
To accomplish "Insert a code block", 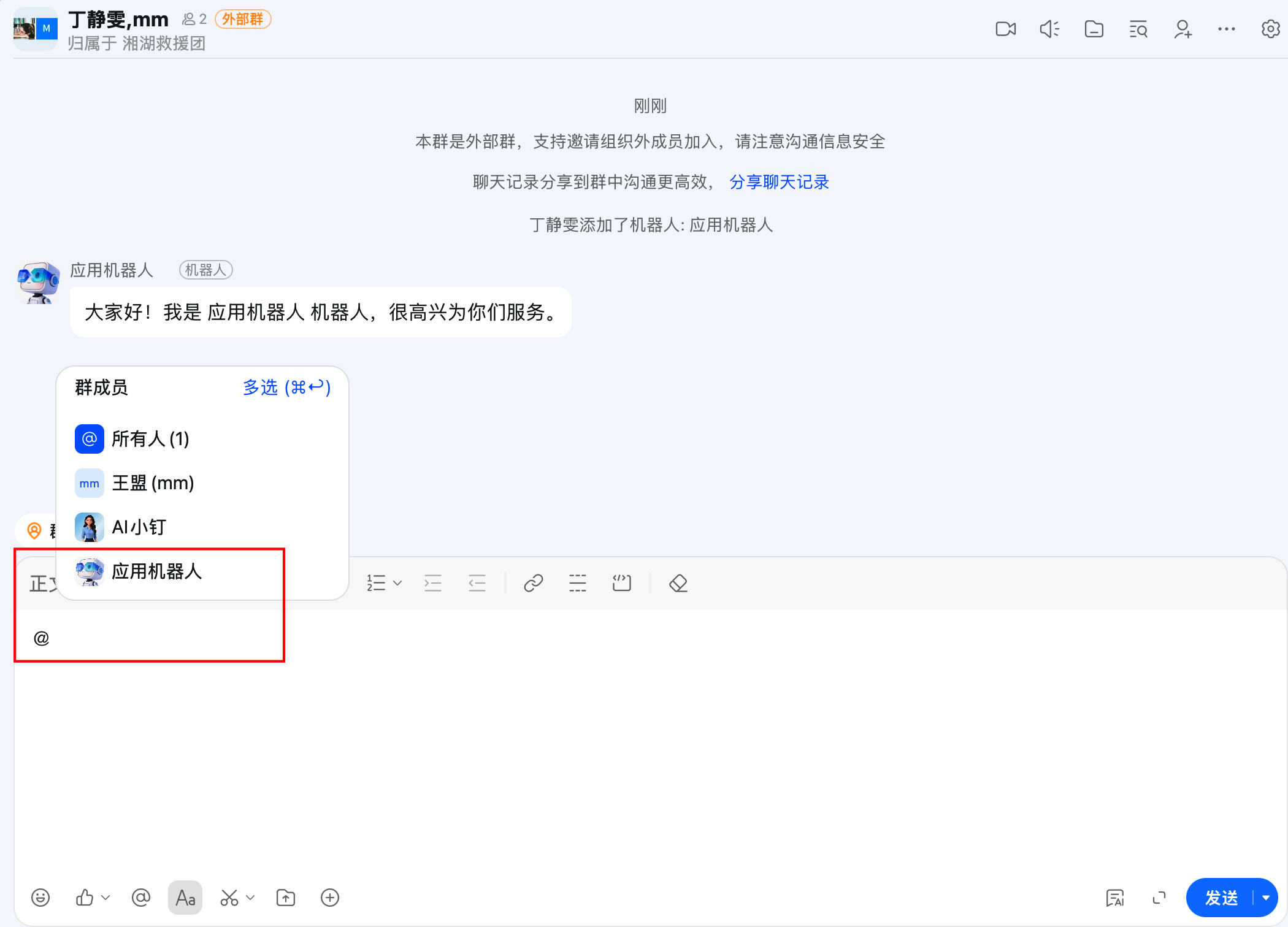I will pos(622,583).
